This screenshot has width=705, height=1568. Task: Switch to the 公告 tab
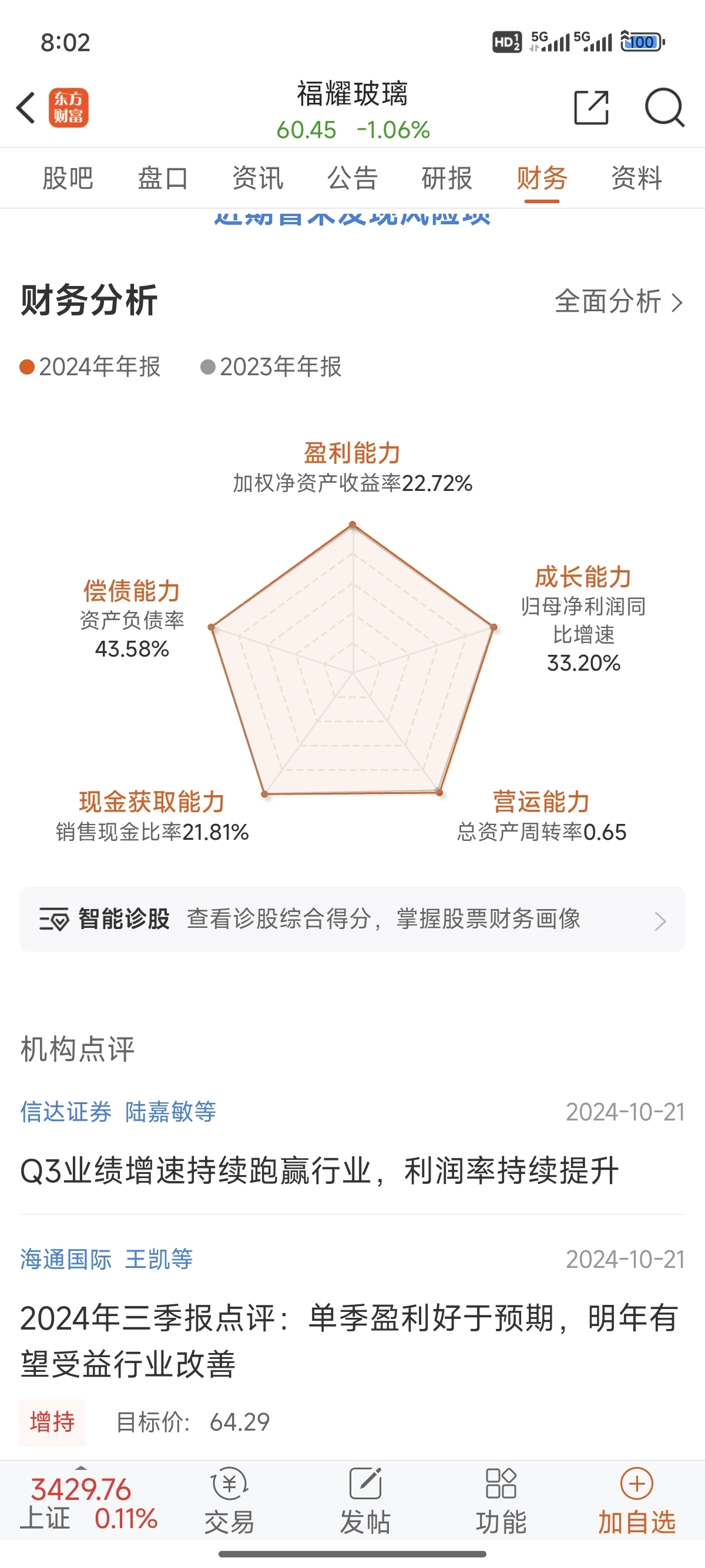click(352, 179)
